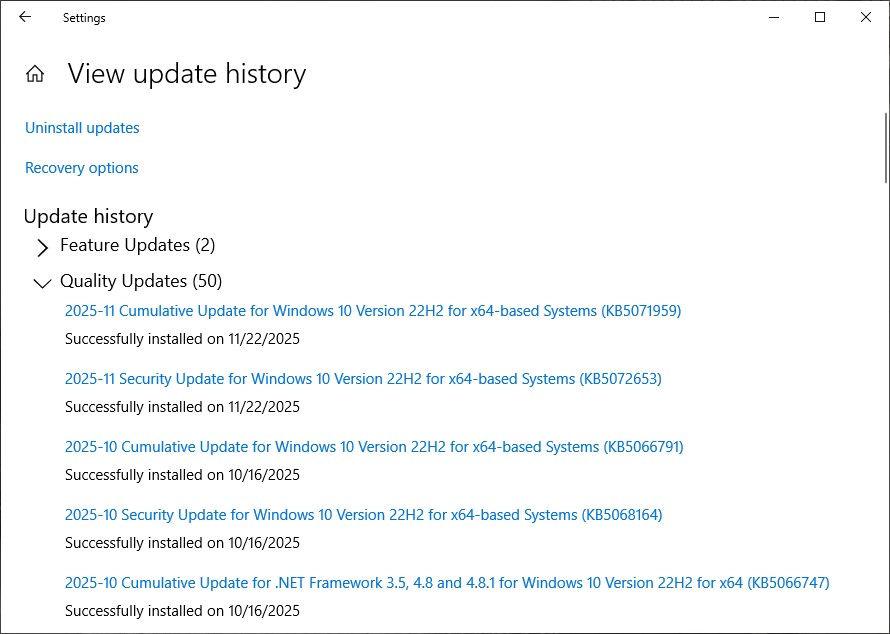Screen dimensions: 890x634
Task: Minimize the Settings window
Action: tap(774, 17)
